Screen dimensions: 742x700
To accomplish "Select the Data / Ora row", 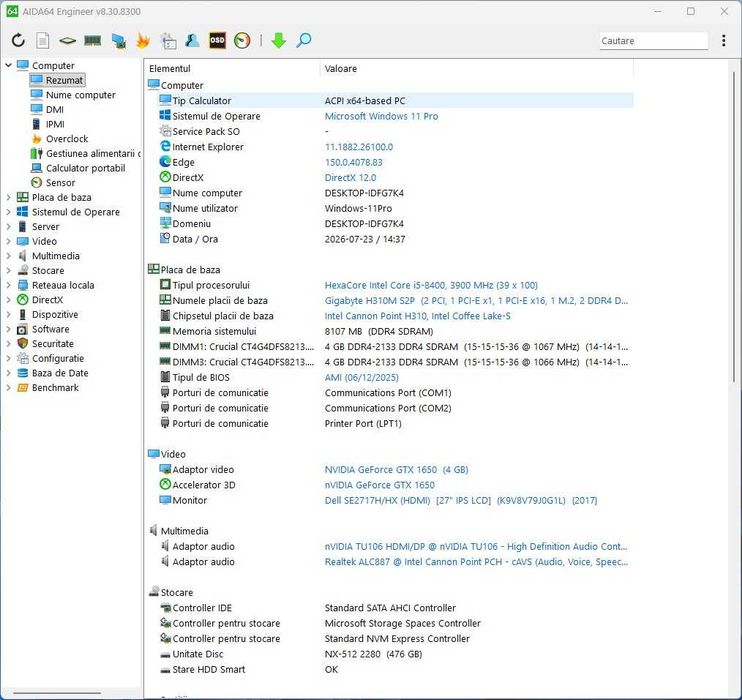I will point(390,239).
